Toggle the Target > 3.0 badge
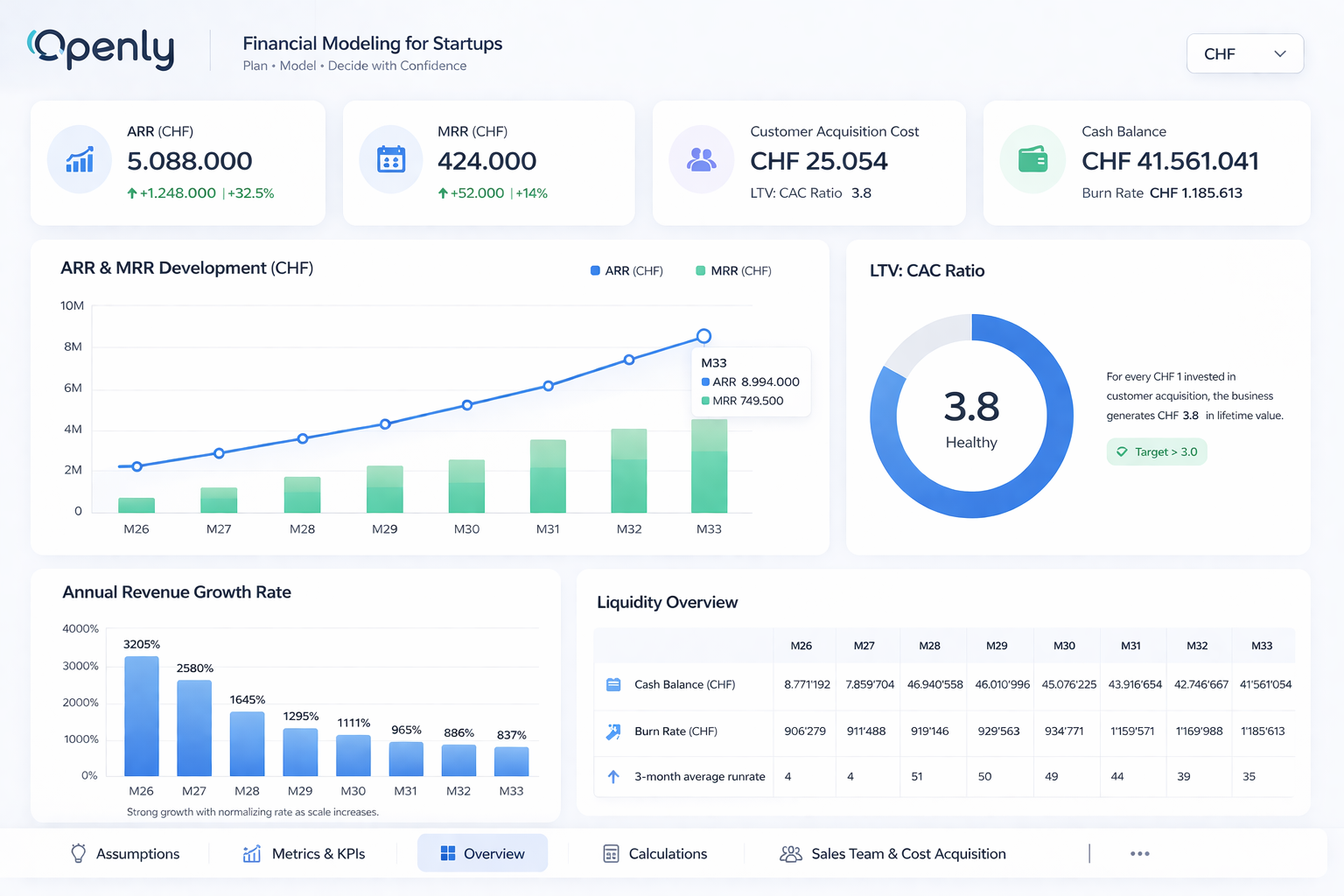The image size is (1344, 896). coord(1157,451)
